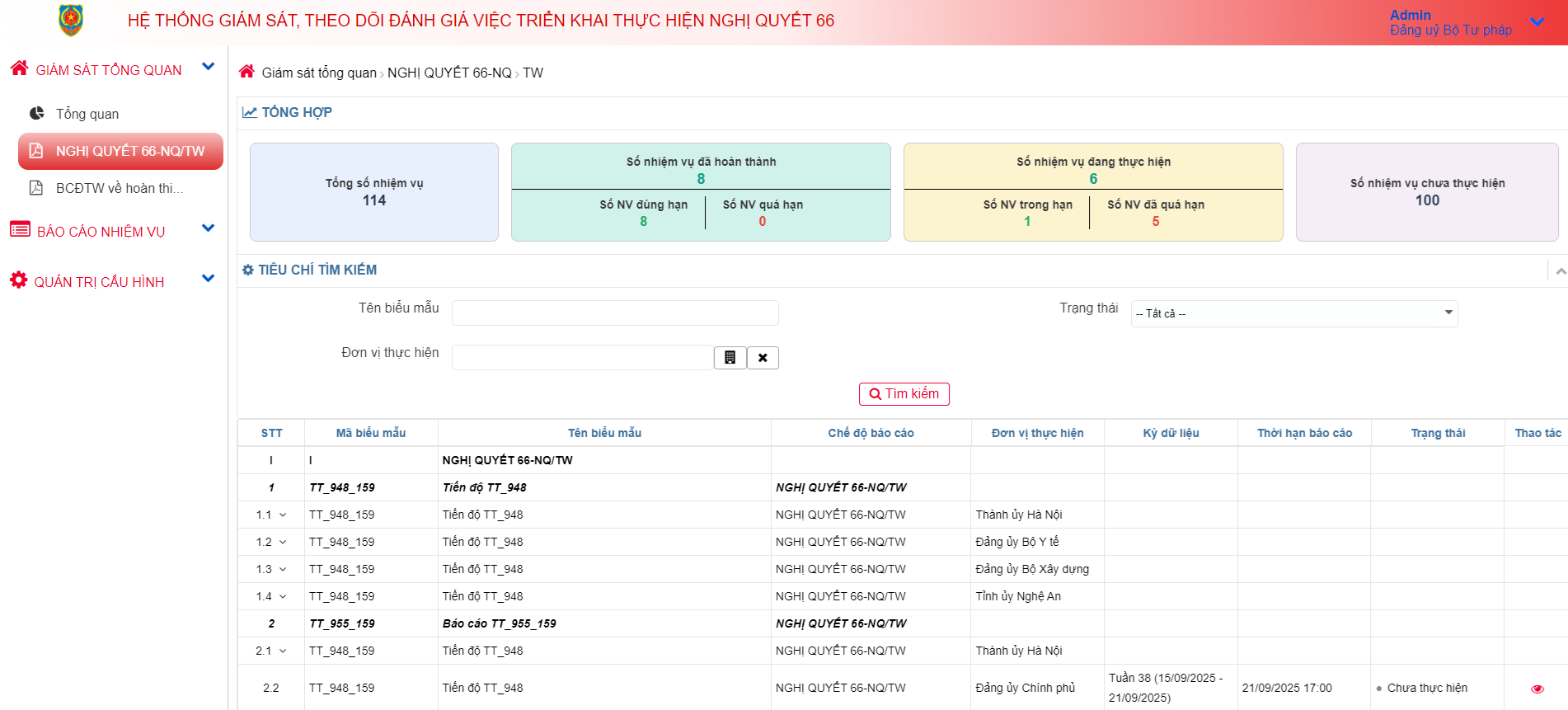Click the list icon beside Báo cáo nhiệm vụ
This screenshot has width=1568, height=710.
(20, 230)
